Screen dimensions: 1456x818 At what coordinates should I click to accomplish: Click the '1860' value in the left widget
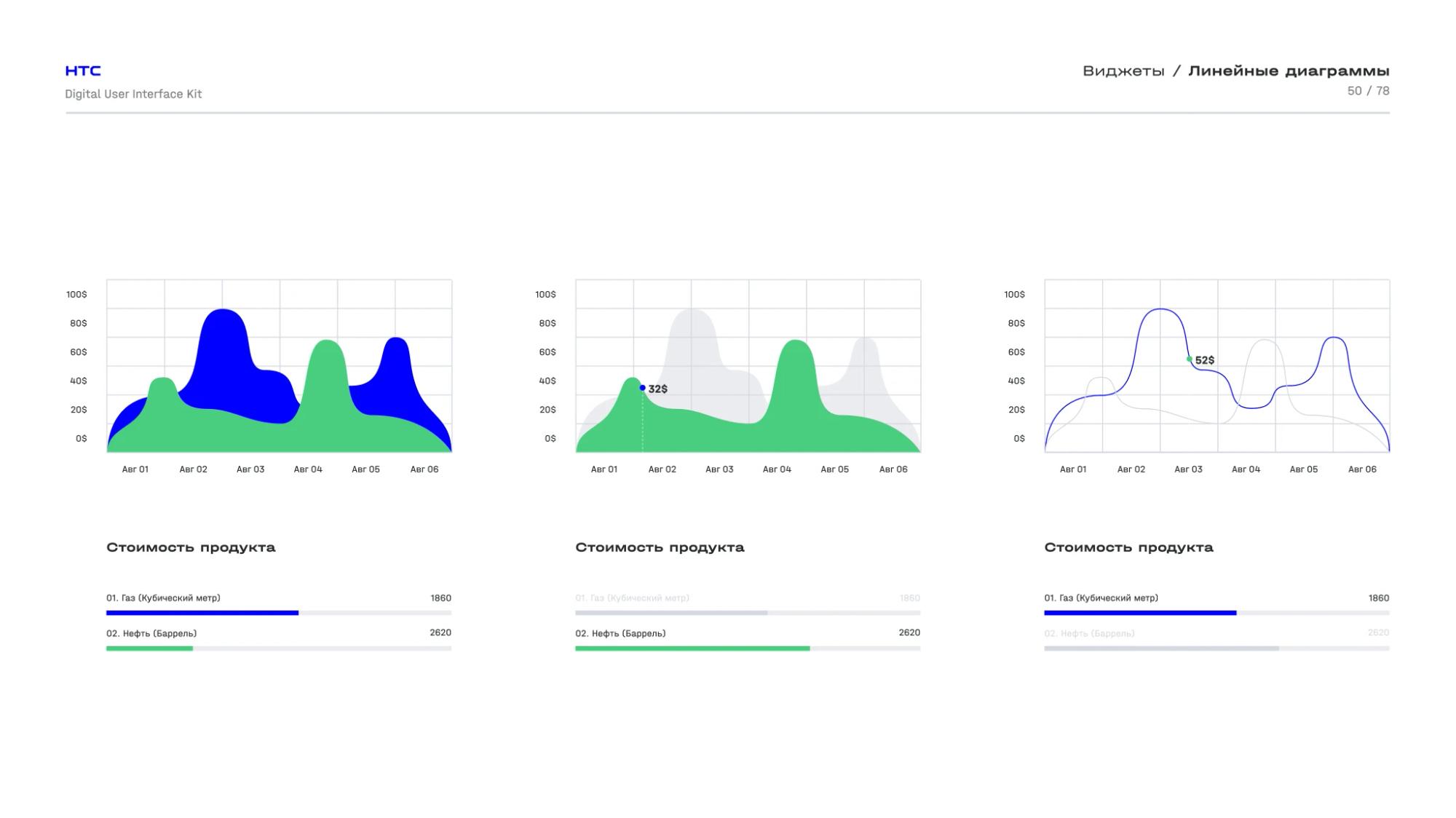(x=440, y=598)
